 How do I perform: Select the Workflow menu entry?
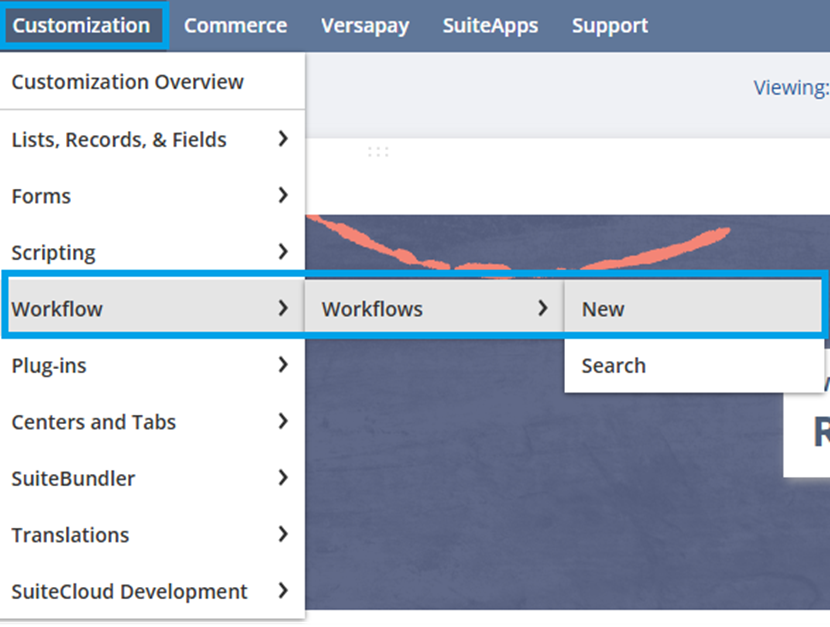point(152,308)
